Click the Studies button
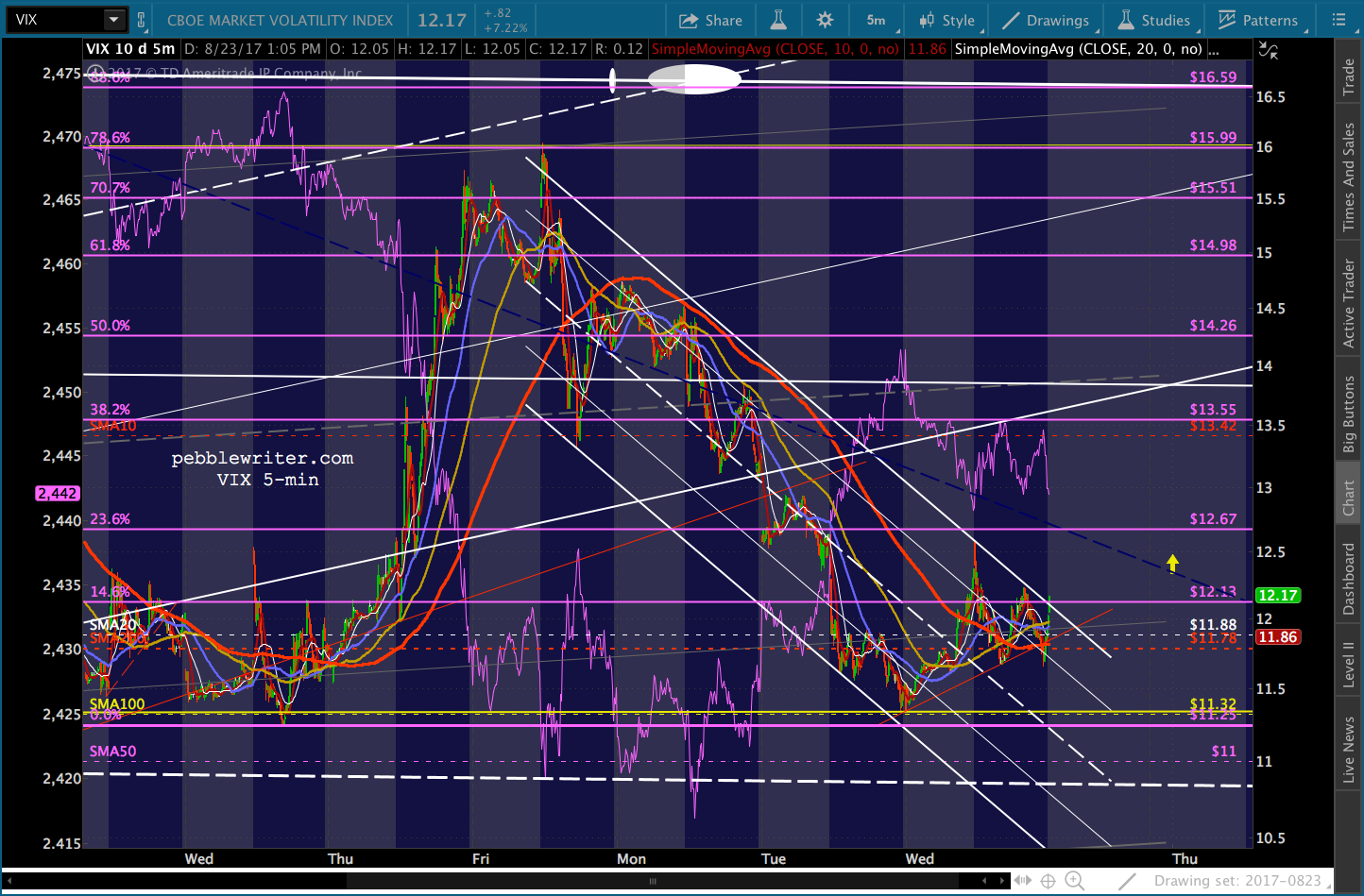The width and height of the screenshot is (1364, 896). [1153, 20]
